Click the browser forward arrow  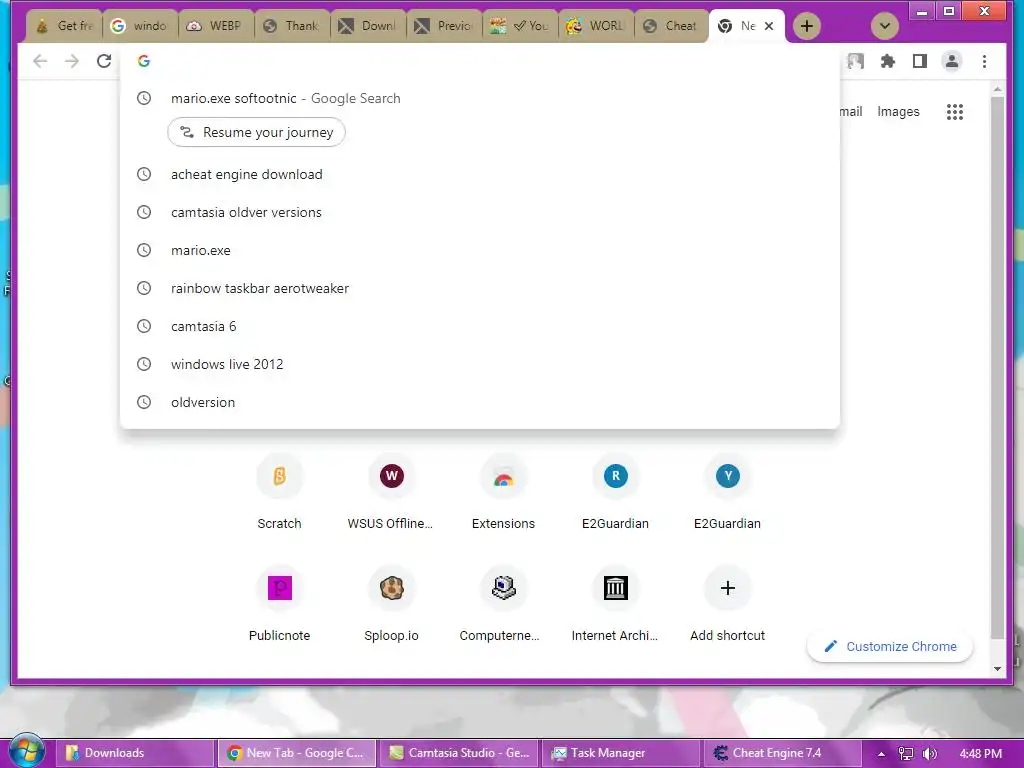[72, 61]
